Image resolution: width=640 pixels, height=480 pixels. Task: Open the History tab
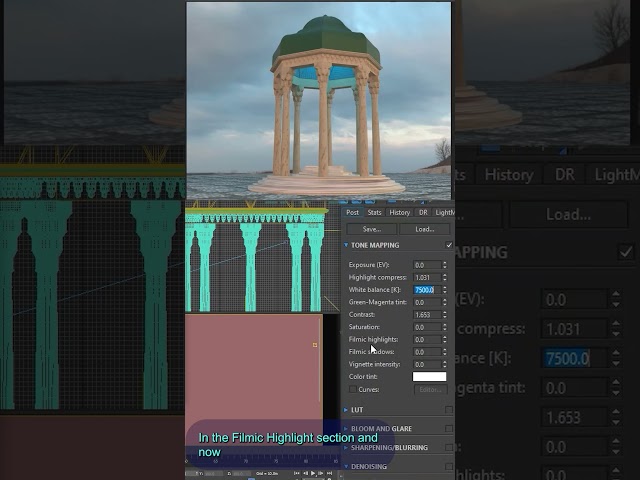tap(400, 212)
